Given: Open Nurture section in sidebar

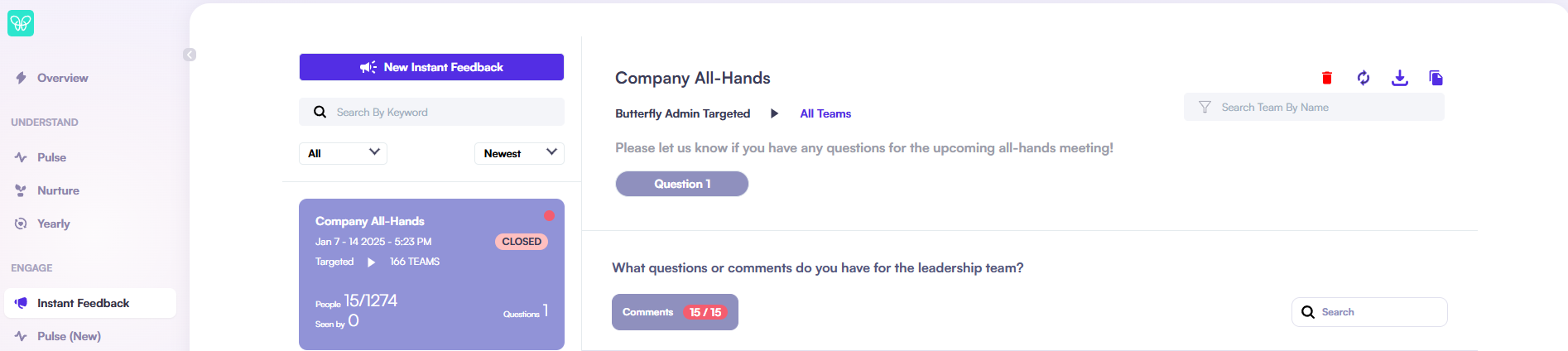Looking at the screenshot, I should click(58, 190).
